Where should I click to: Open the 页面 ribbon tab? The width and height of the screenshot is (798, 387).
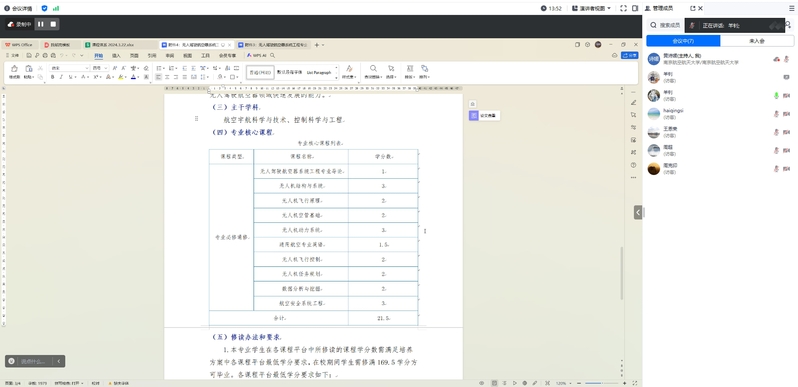point(134,55)
